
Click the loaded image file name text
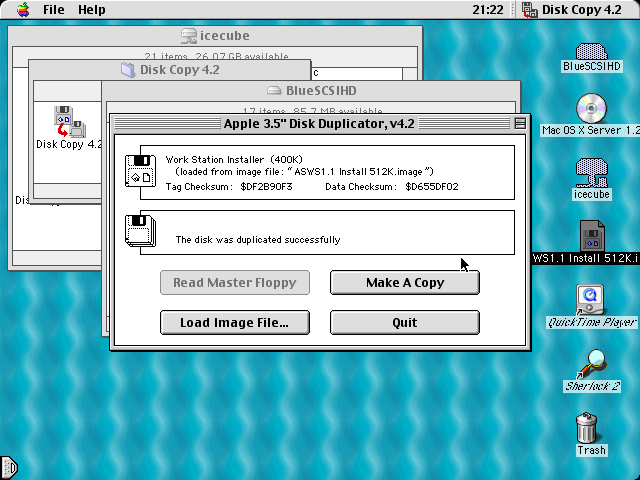point(359,172)
